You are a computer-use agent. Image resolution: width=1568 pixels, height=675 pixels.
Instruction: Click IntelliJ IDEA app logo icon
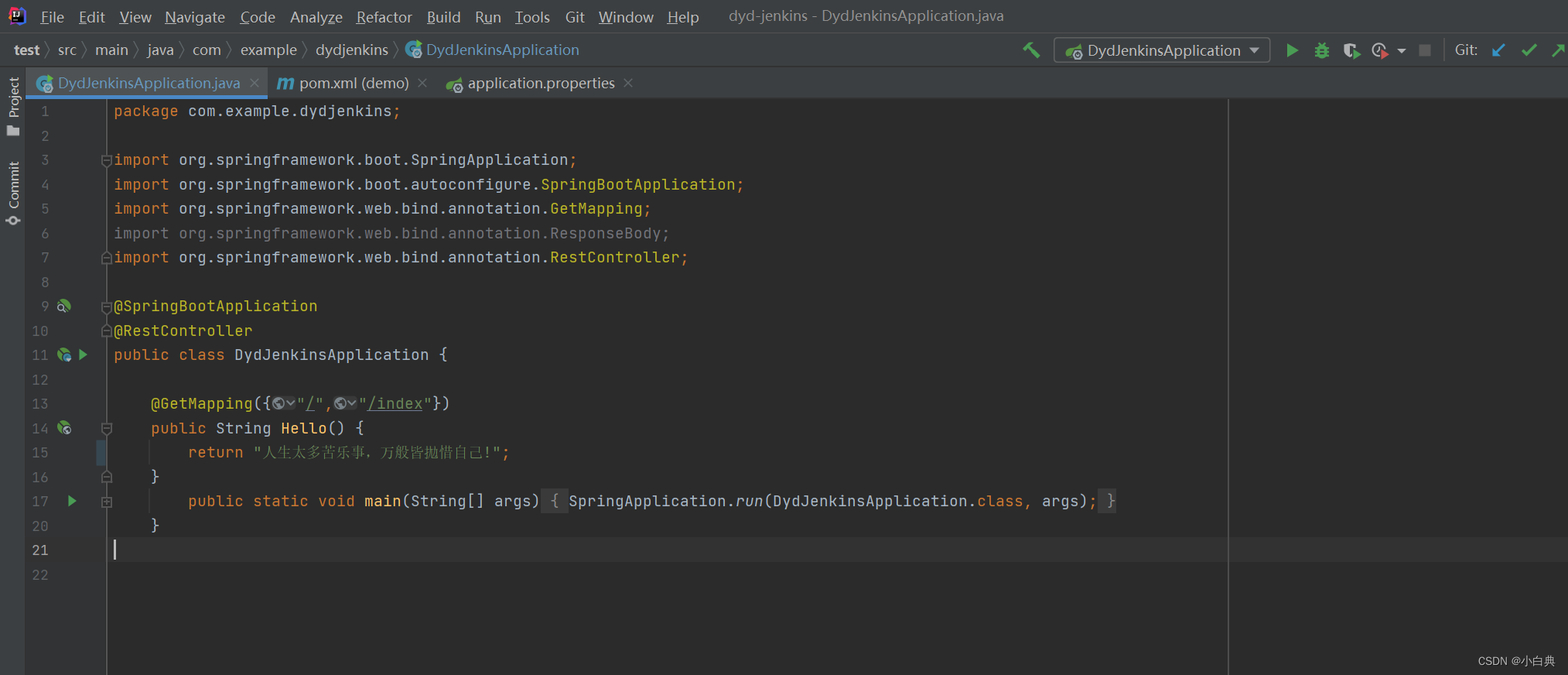click(x=17, y=15)
